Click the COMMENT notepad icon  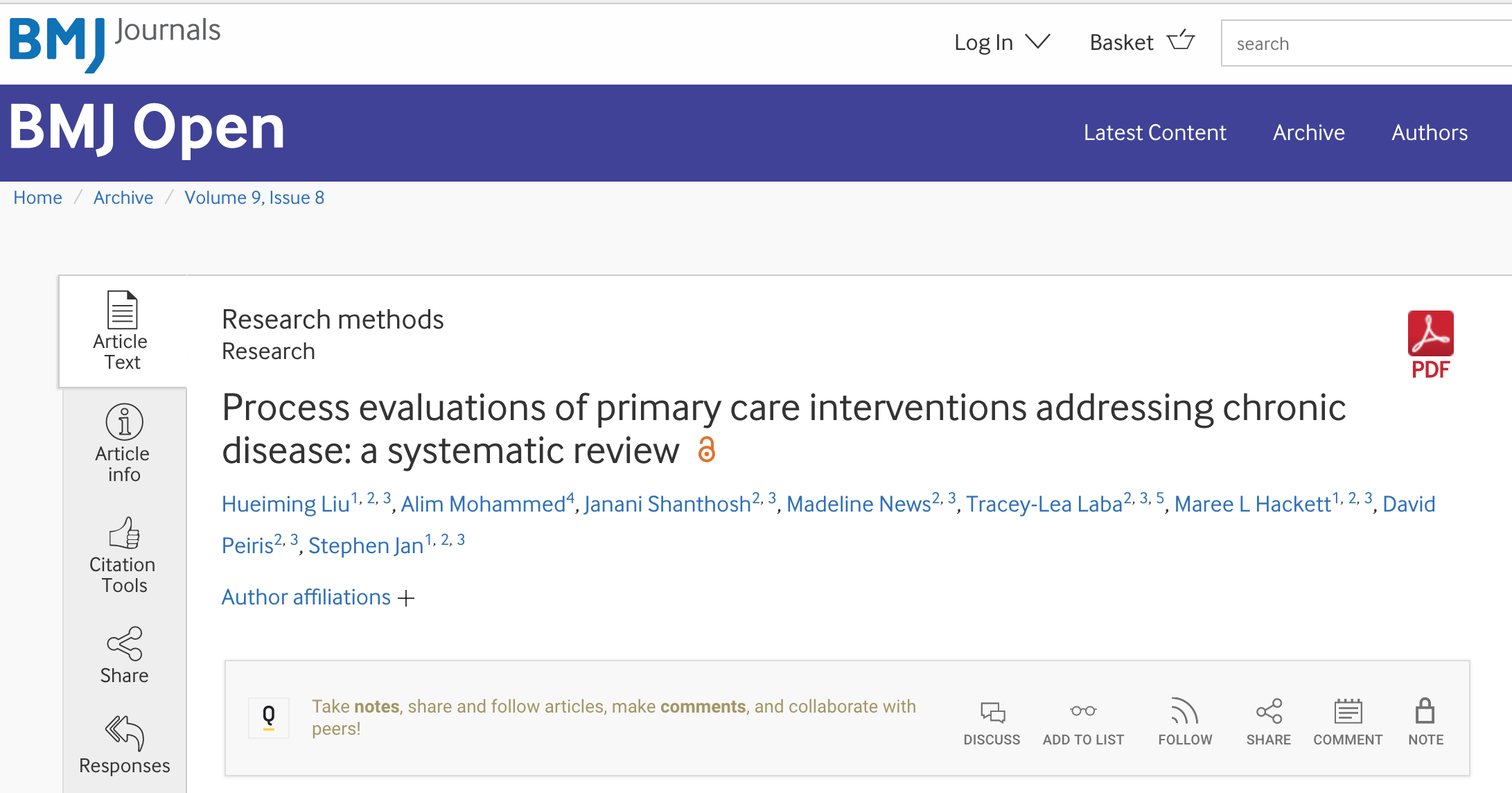1348,711
